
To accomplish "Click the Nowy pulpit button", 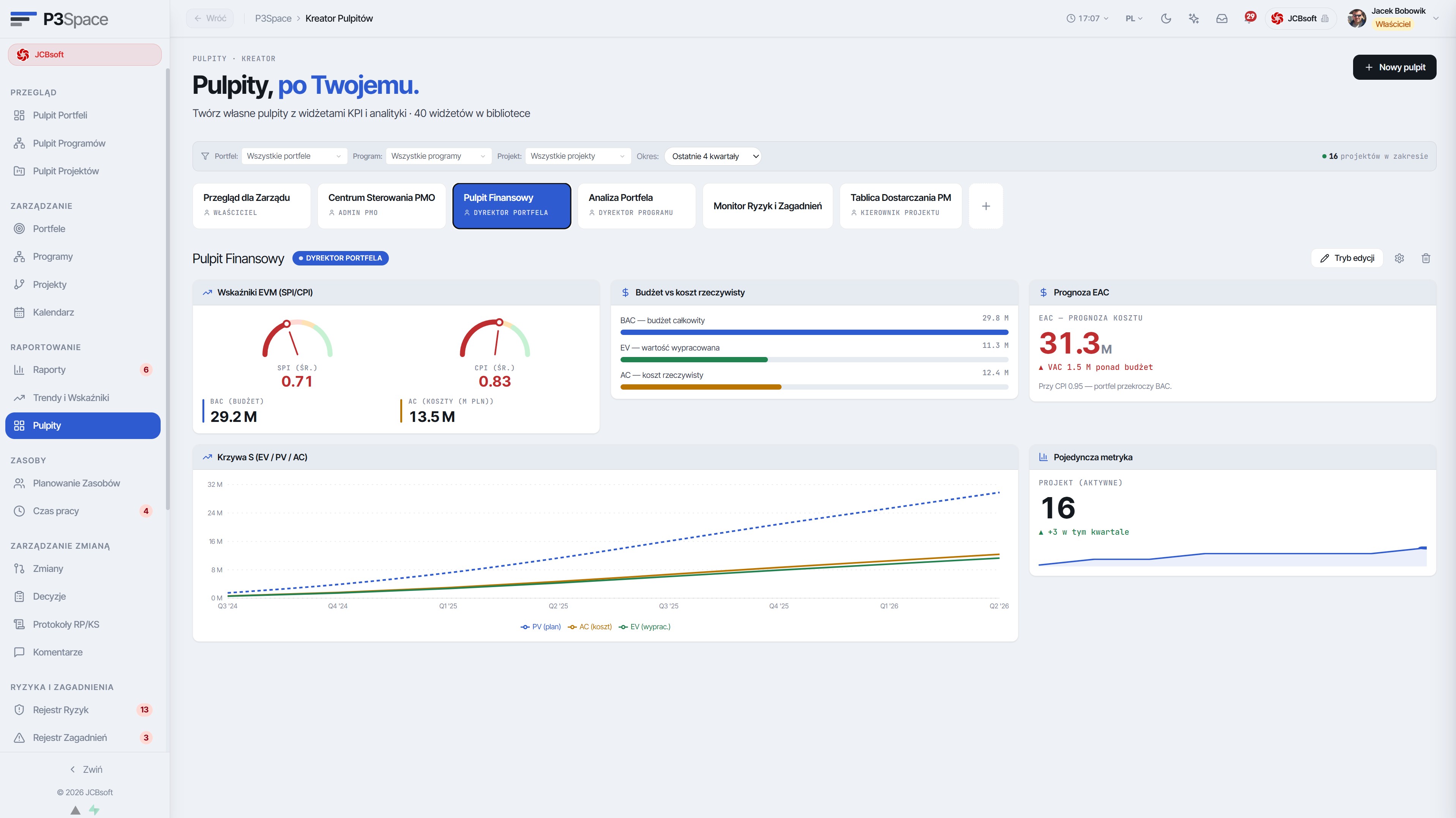I will point(1394,67).
